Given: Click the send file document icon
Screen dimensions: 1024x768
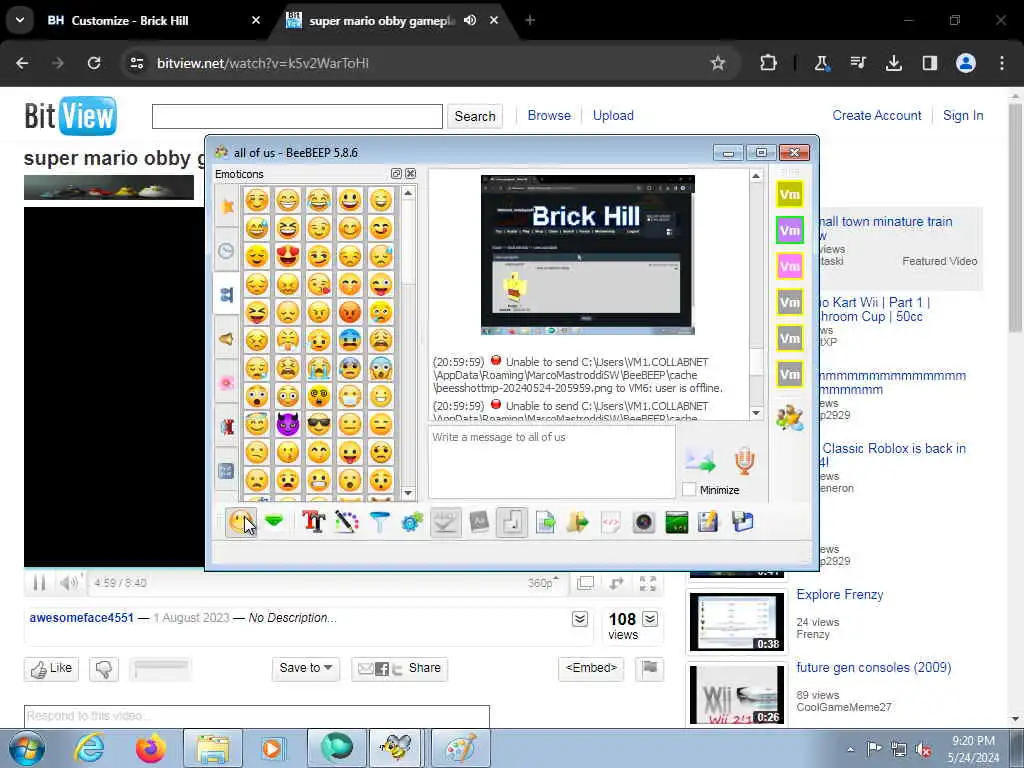Looking at the screenshot, I should [545, 522].
